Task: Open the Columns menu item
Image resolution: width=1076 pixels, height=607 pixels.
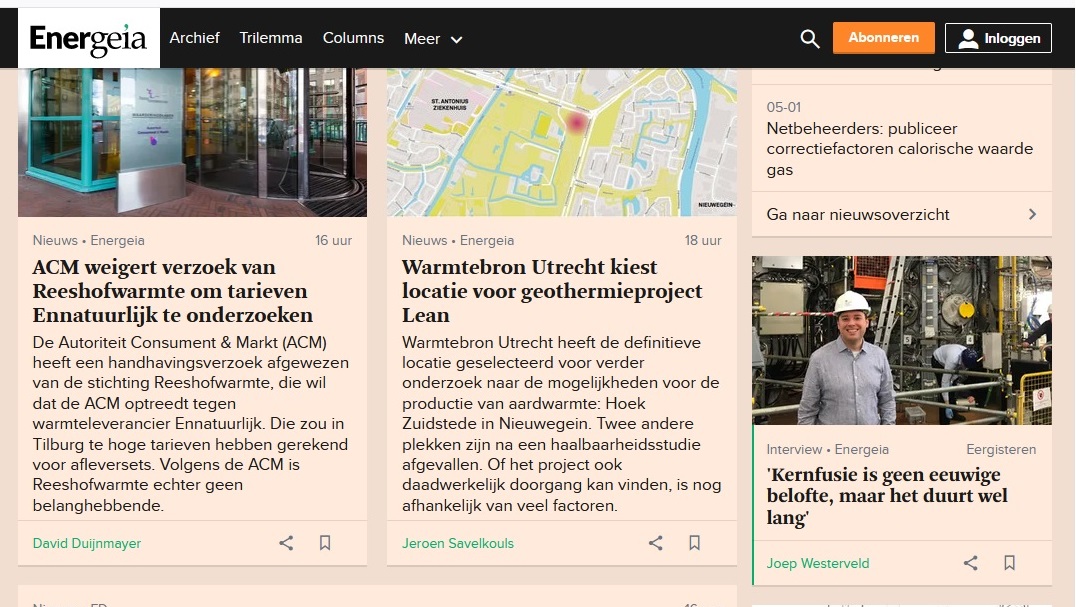Action: (353, 38)
